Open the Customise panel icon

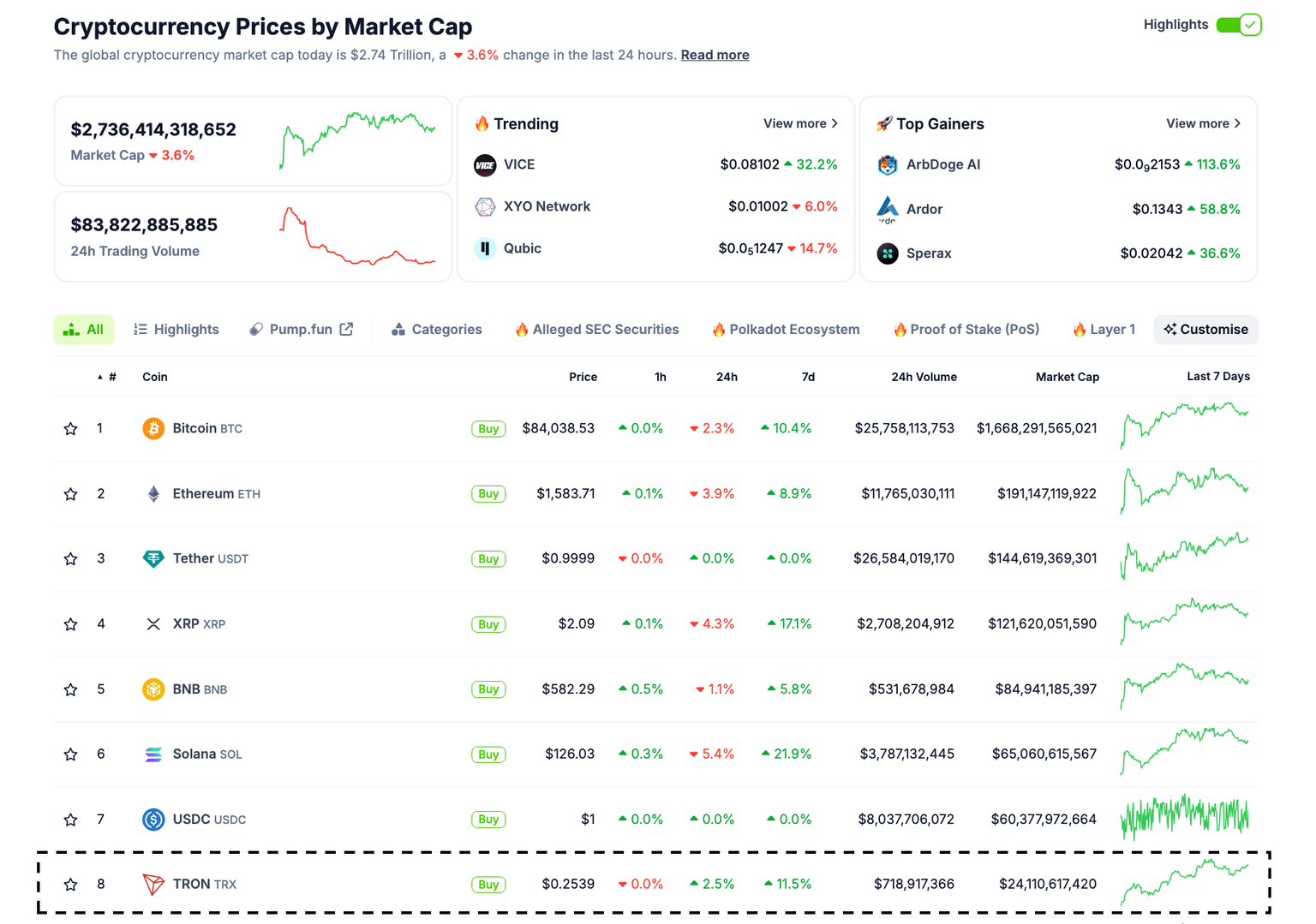[x=1171, y=329]
